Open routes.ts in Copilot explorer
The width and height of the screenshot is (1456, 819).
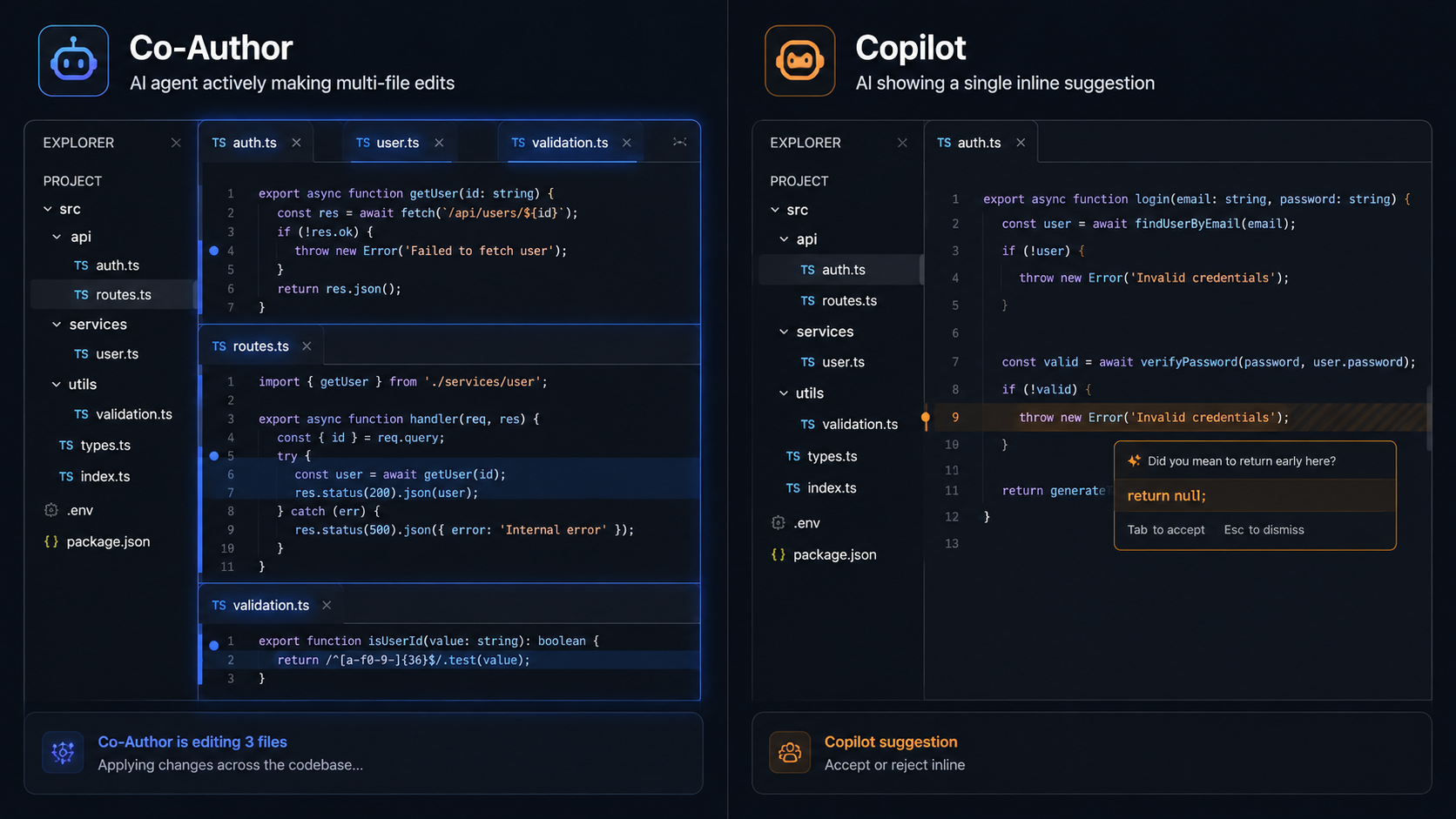click(839, 301)
